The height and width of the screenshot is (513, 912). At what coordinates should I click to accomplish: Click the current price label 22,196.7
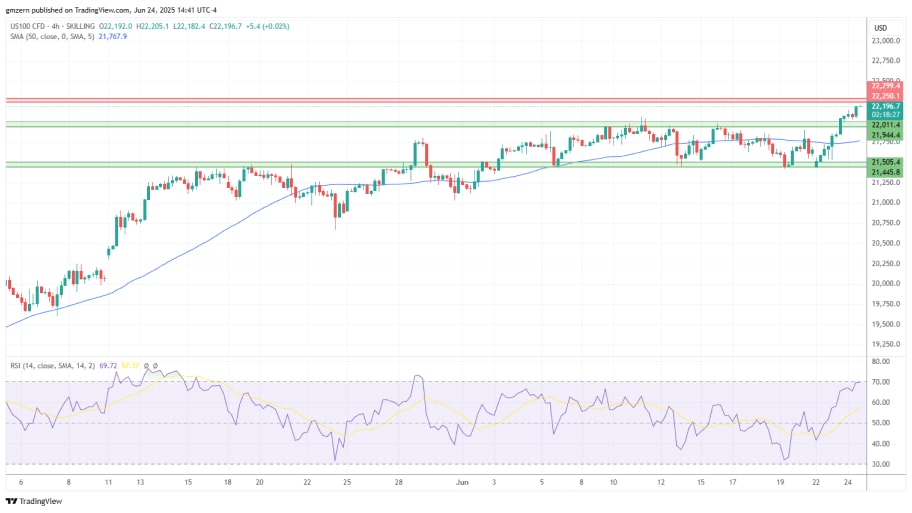[885, 106]
